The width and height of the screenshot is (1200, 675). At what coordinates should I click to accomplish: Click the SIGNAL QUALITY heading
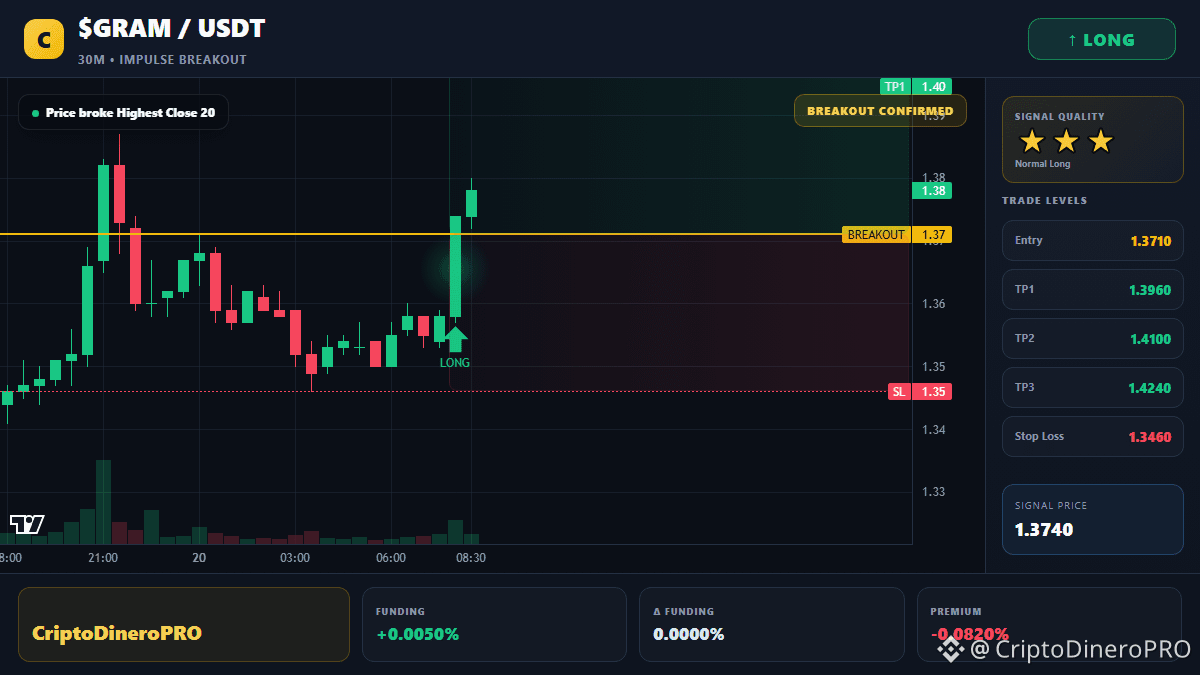[x=1060, y=117]
